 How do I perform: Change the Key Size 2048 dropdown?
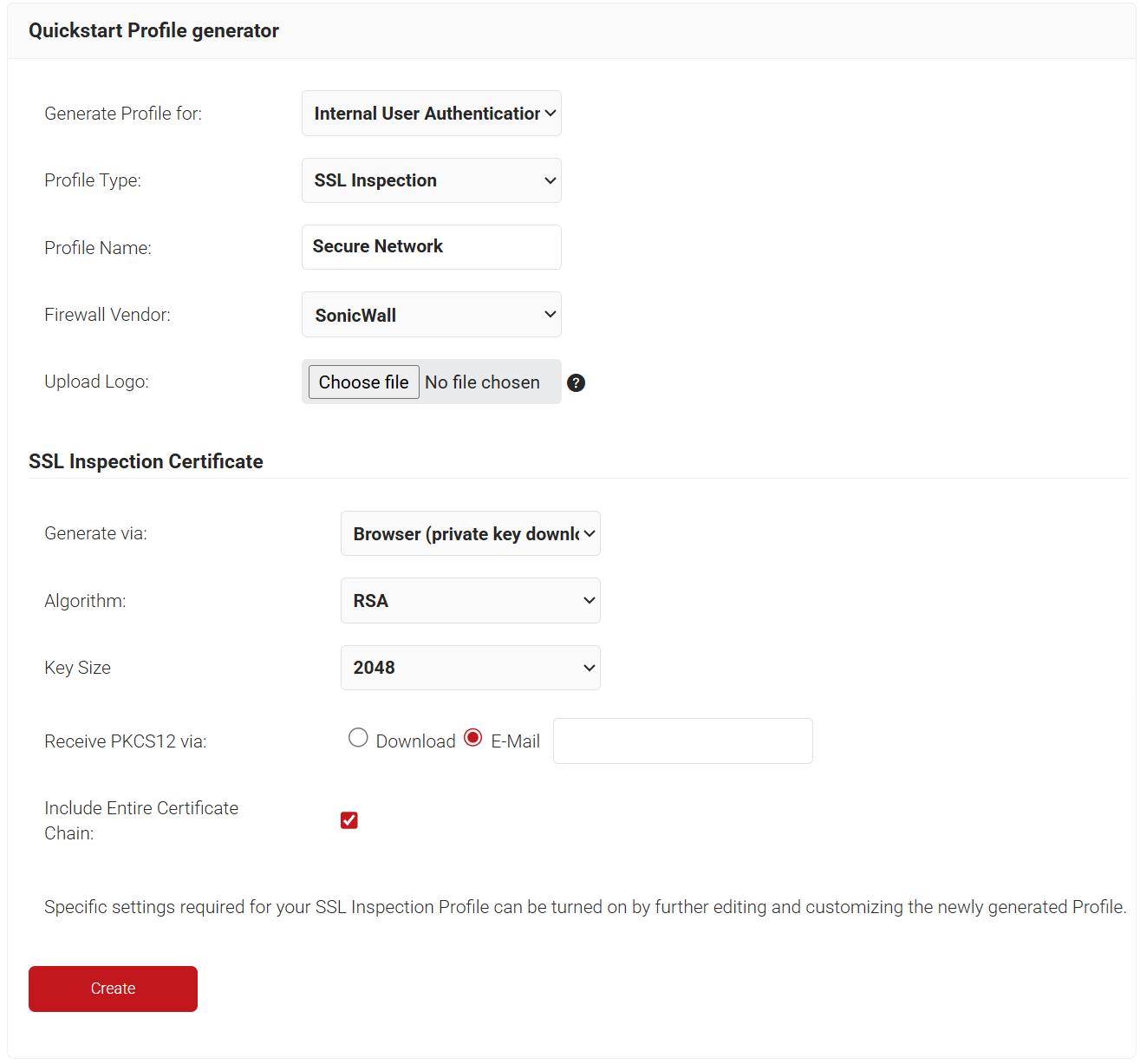click(x=470, y=668)
